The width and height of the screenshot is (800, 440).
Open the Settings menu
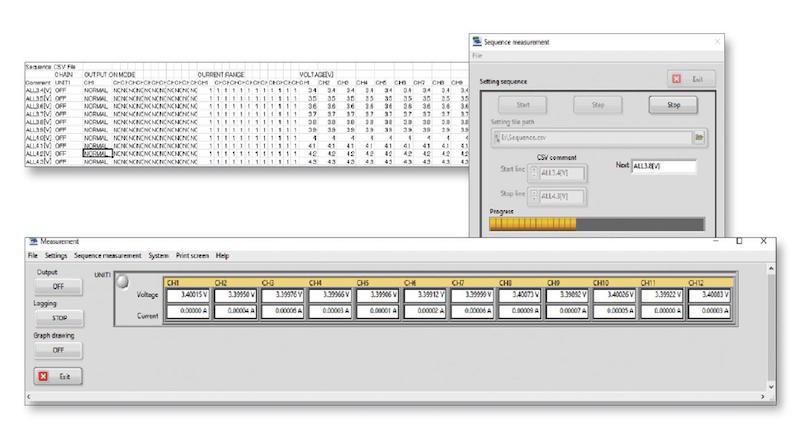click(x=56, y=256)
